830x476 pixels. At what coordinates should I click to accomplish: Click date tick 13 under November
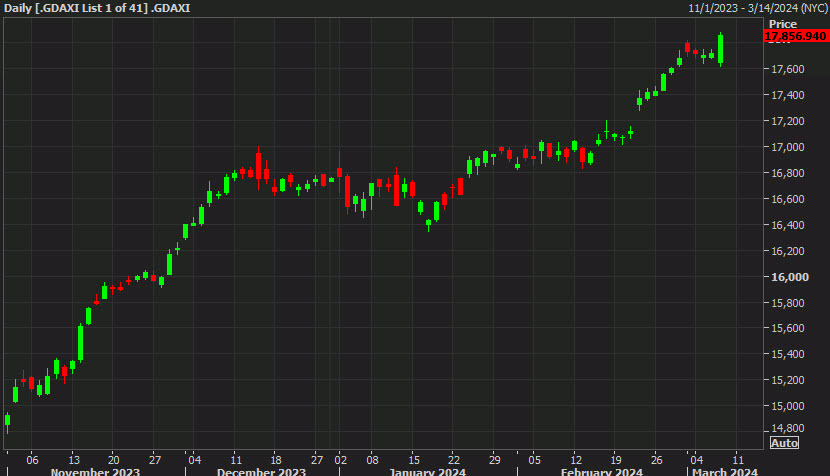point(74,460)
